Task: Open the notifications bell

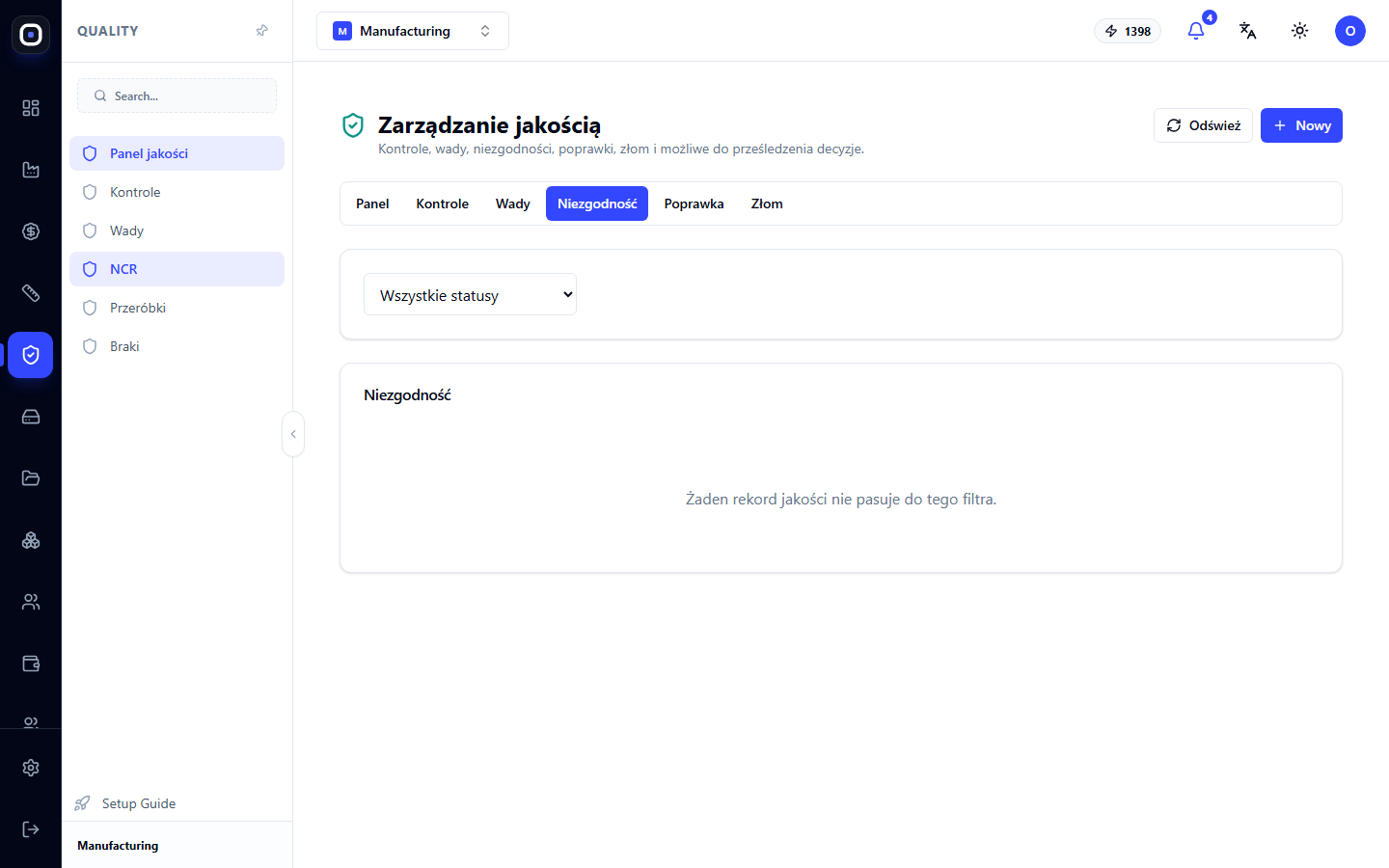Action: pos(1196,31)
